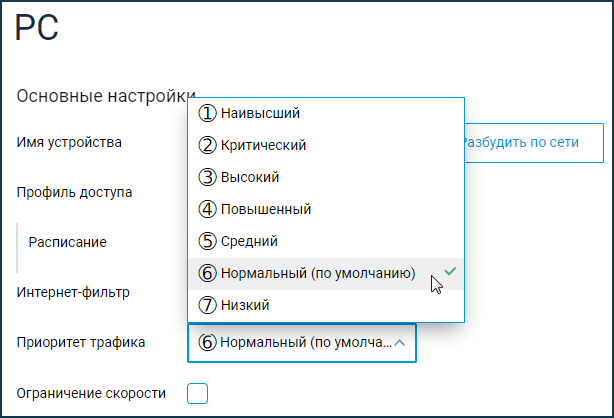Screen dimensions: 614x418
Task: Click the PC page title
Action: [37, 27]
